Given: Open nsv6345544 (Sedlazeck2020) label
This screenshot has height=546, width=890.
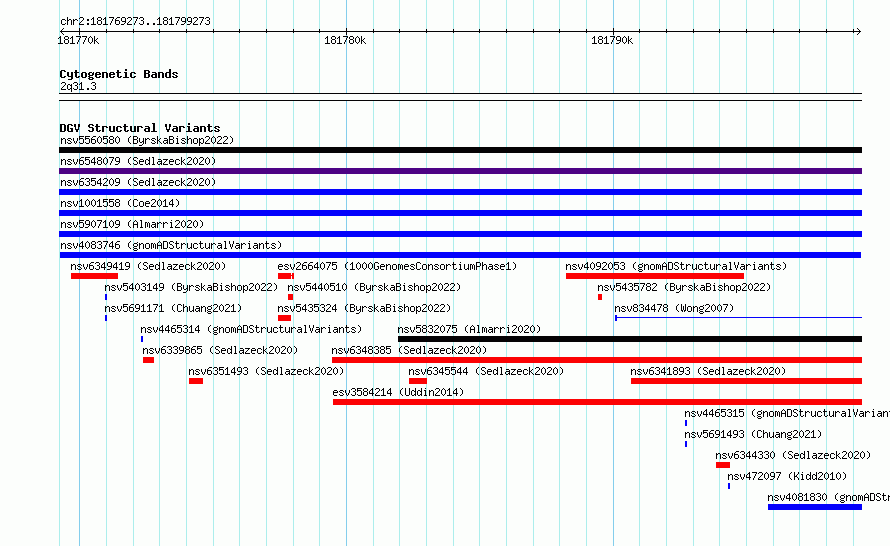Looking at the screenshot, I should [486, 371].
